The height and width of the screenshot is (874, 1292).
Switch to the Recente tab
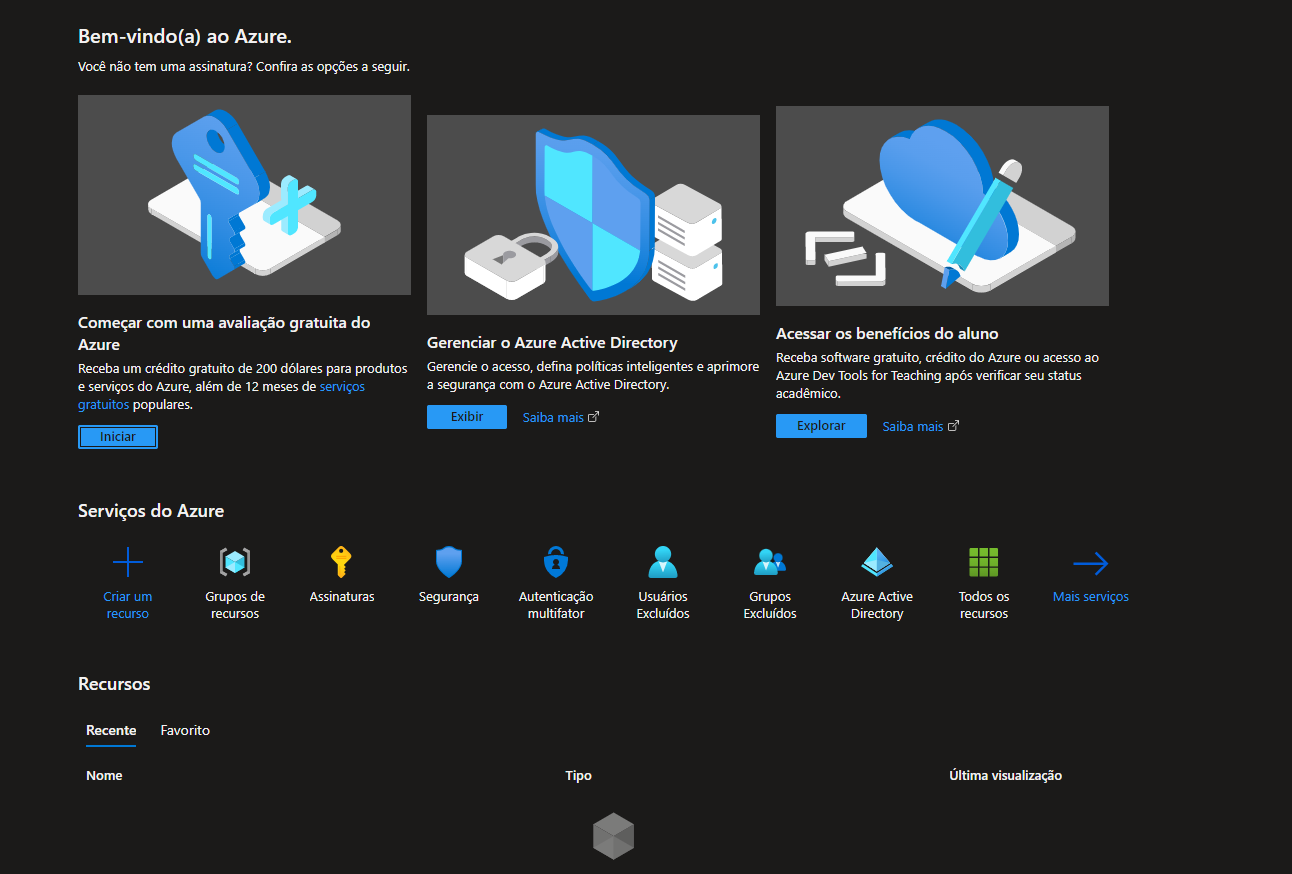tap(111, 731)
